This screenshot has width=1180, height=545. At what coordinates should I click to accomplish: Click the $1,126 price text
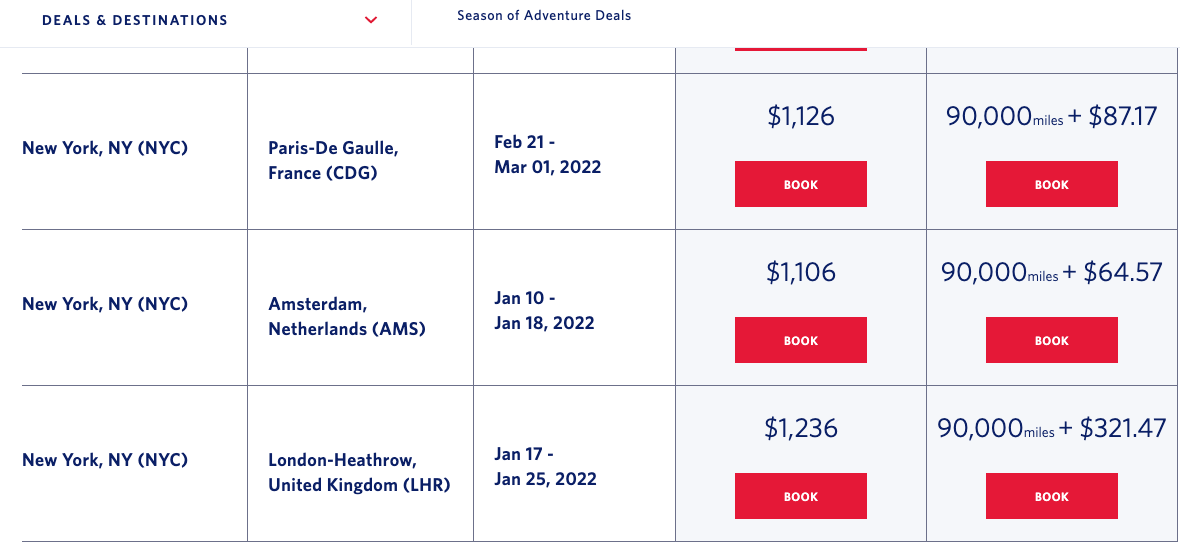[801, 117]
